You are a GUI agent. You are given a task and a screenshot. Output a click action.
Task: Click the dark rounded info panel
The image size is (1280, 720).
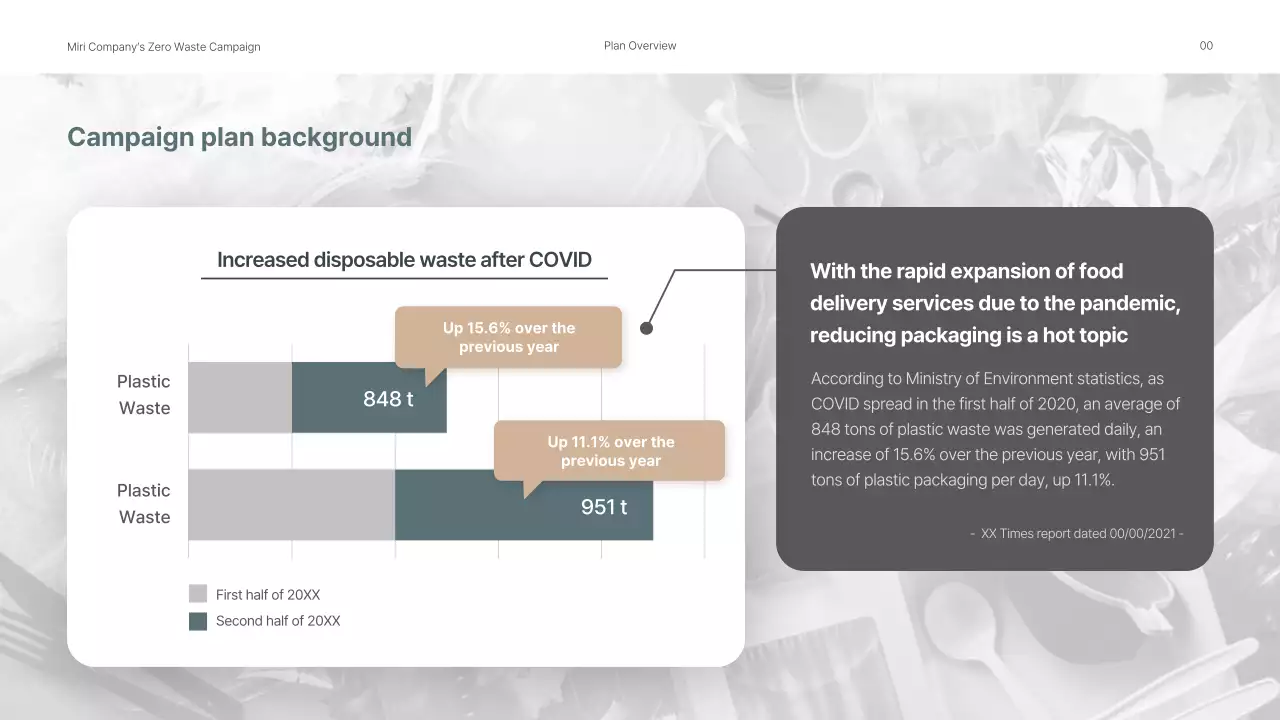point(995,390)
